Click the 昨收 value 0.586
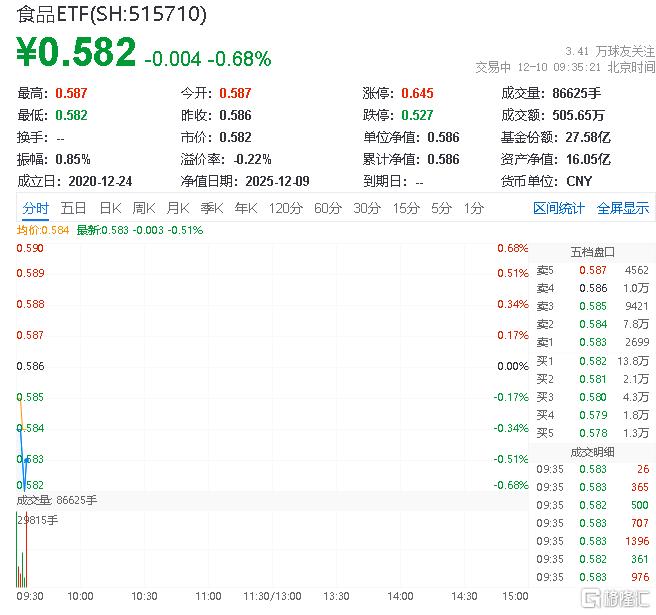 pos(235,115)
